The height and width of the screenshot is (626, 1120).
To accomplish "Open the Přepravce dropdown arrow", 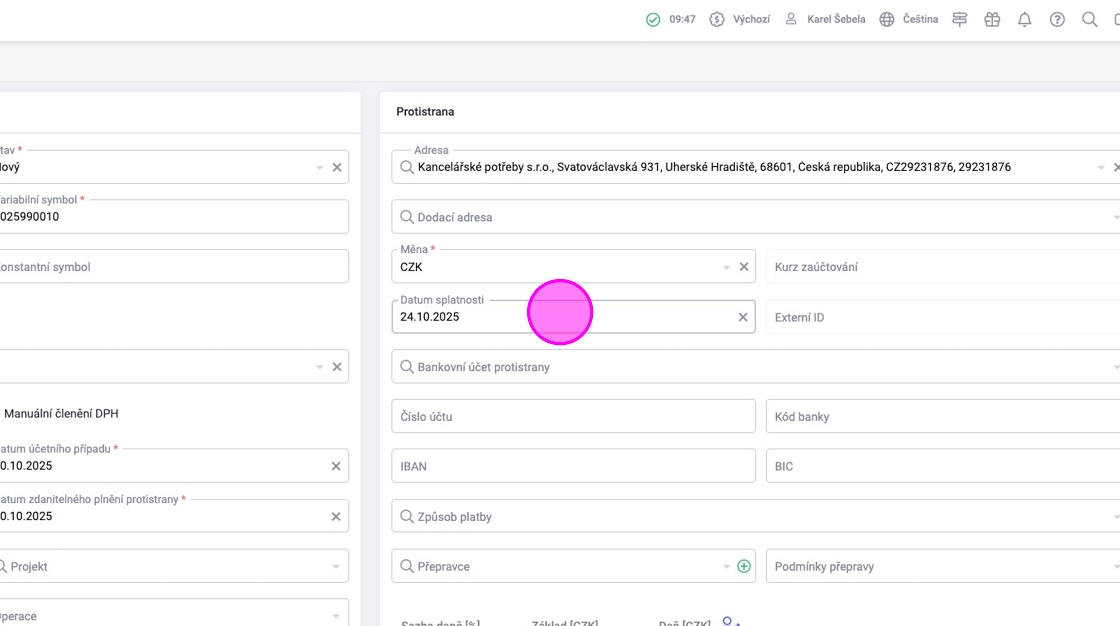I will [x=727, y=566].
